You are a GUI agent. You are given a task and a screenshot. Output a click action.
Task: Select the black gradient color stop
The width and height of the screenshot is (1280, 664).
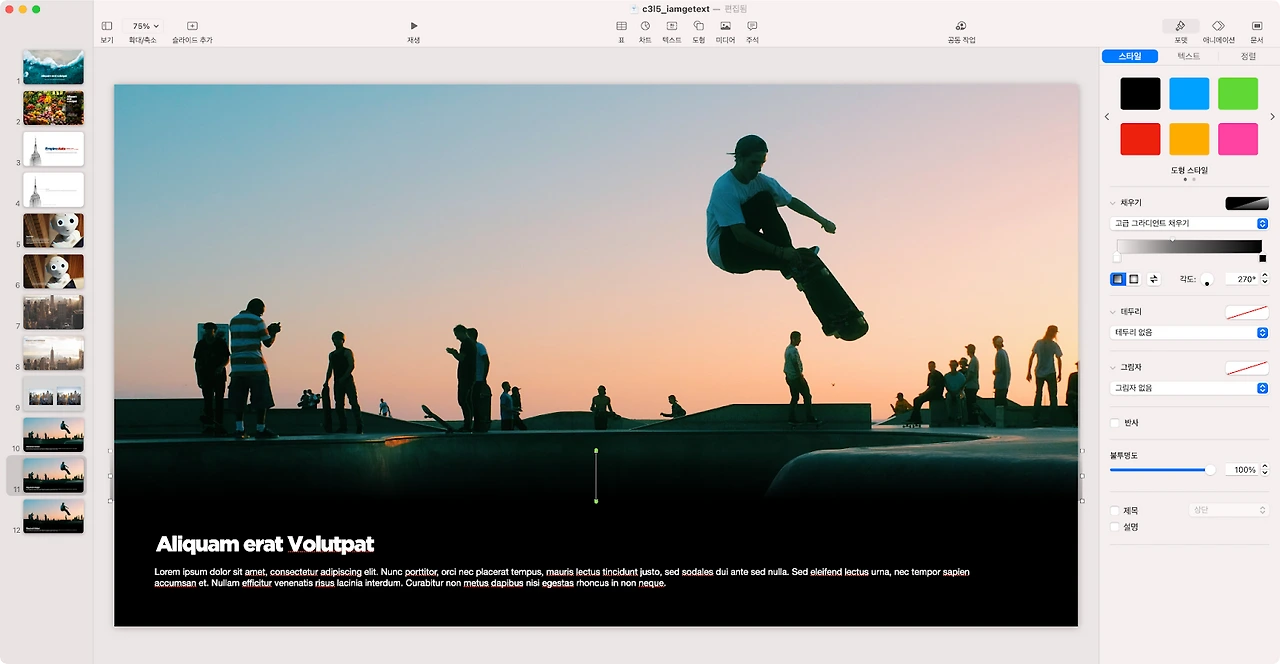(x=1262, y=258)
